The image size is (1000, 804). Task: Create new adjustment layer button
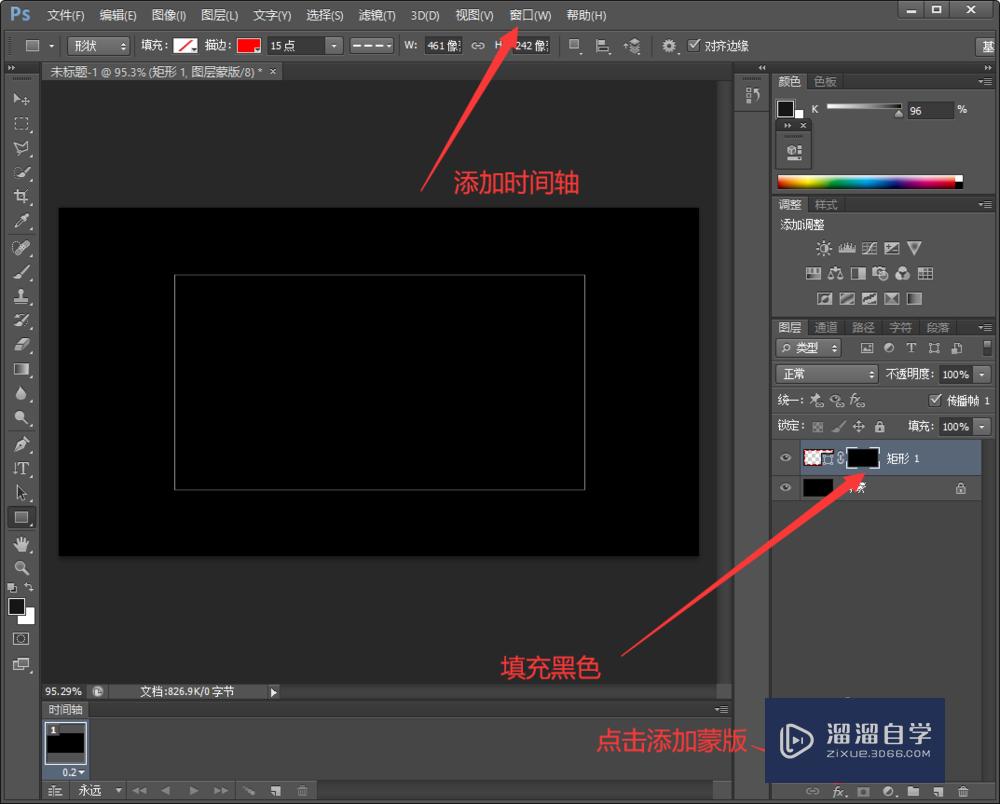pyautogui.click(x=888, y=791)
